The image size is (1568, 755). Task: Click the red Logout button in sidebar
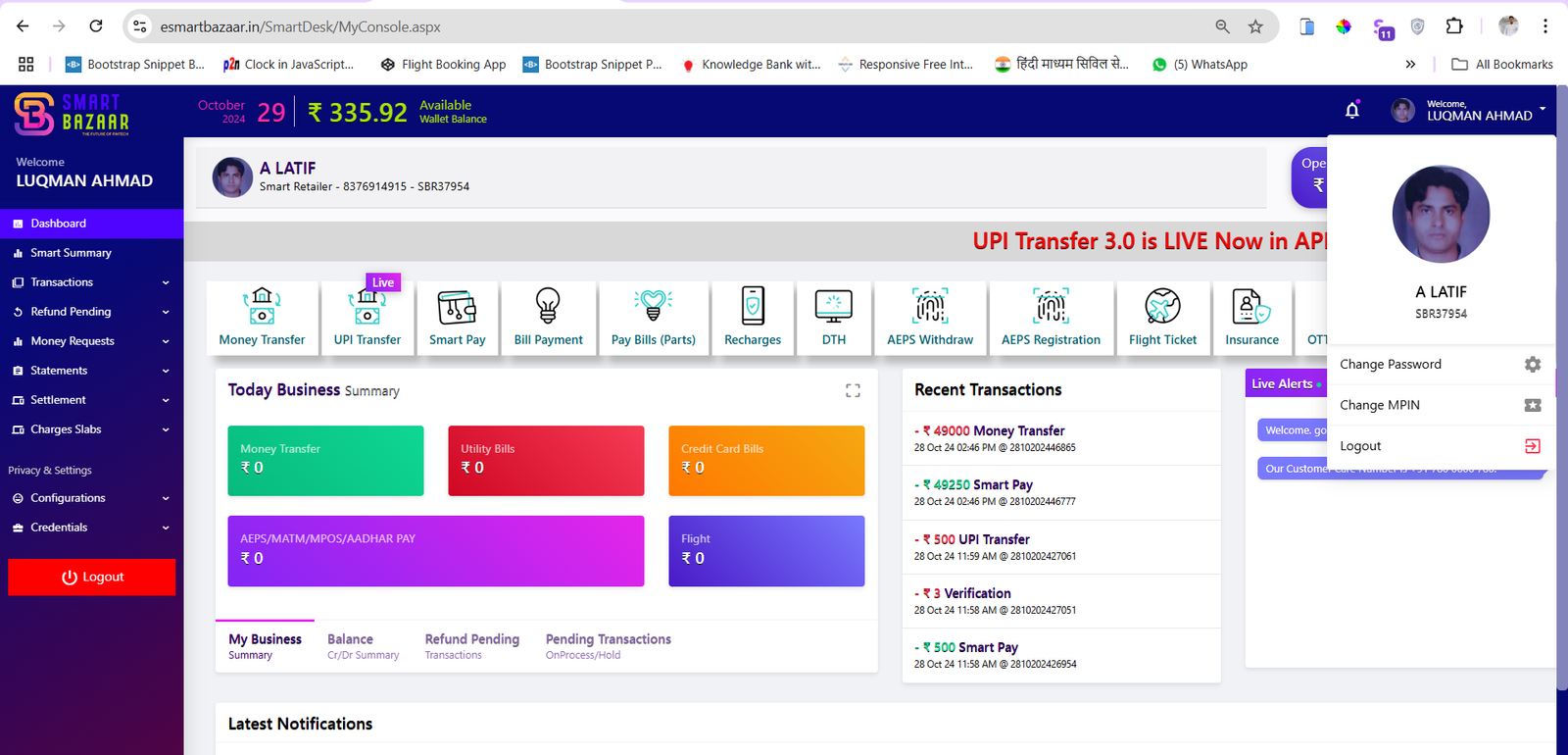92,578
